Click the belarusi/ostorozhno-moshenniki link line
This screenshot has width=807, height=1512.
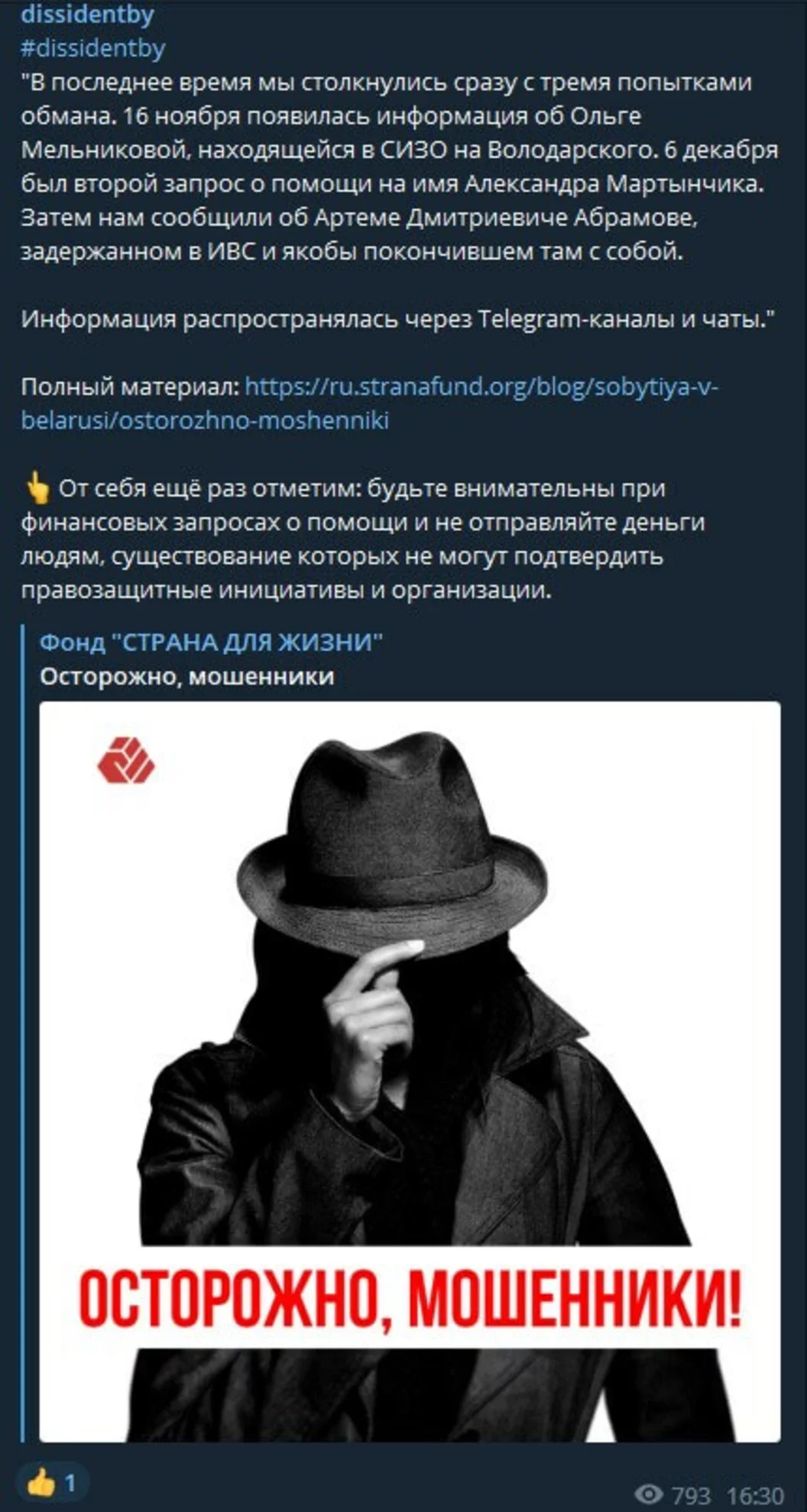tap(205, 420)
